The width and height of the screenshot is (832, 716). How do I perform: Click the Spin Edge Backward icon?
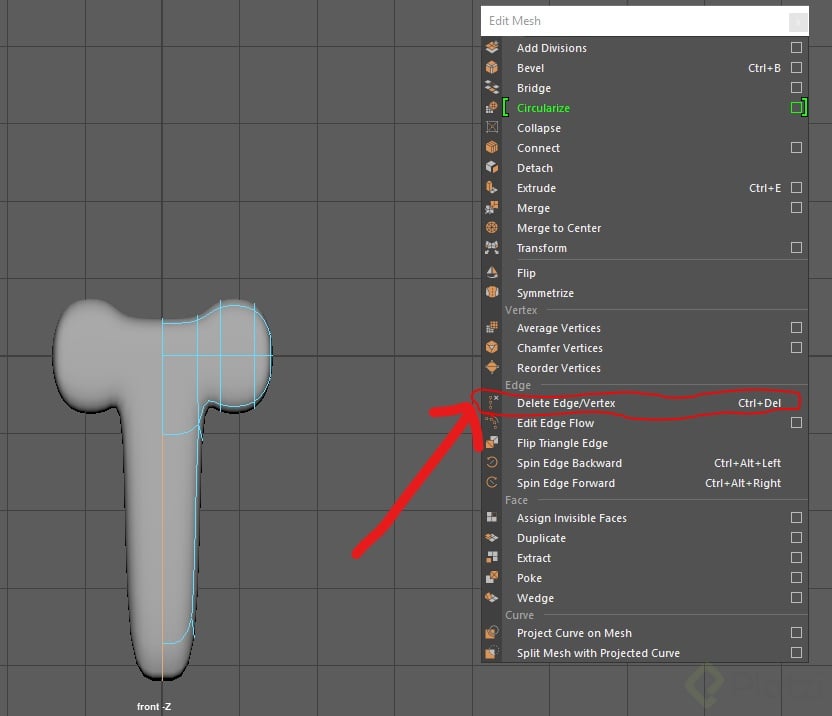(x=492, y=463)
